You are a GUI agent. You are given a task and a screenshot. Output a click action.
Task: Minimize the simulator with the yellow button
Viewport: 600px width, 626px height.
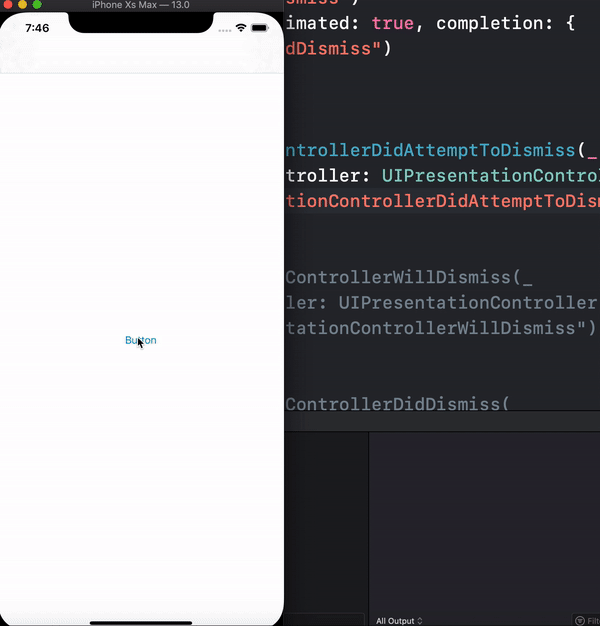click(22, 5)
